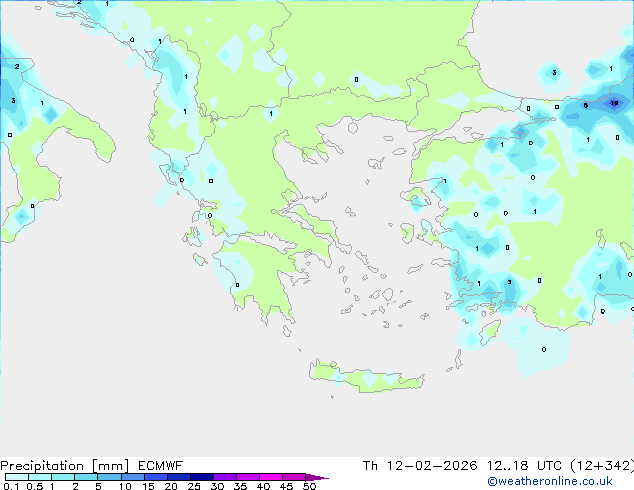Click the 20–25 mm legend swatch

point(179,477)
